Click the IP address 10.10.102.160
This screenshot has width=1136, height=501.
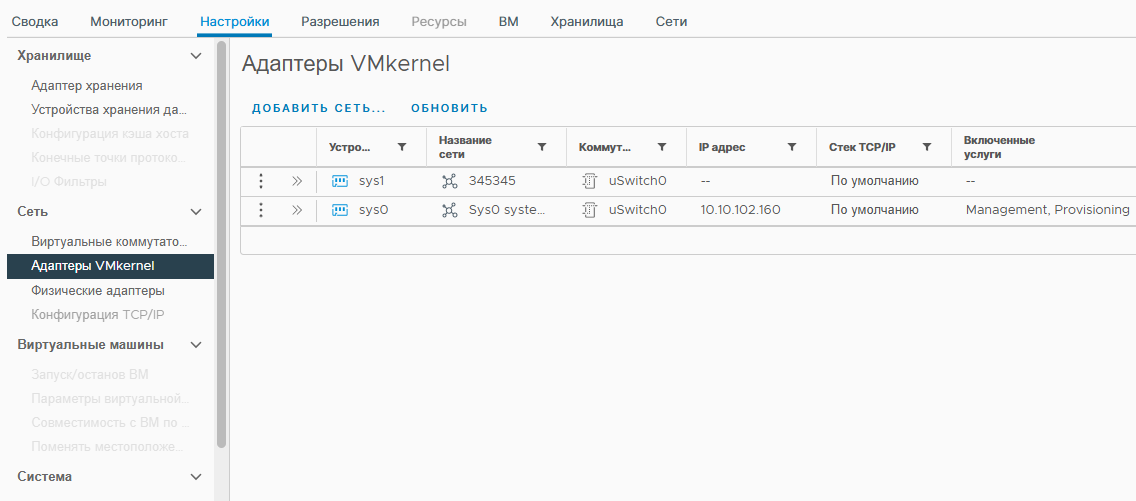coord(740,210)
